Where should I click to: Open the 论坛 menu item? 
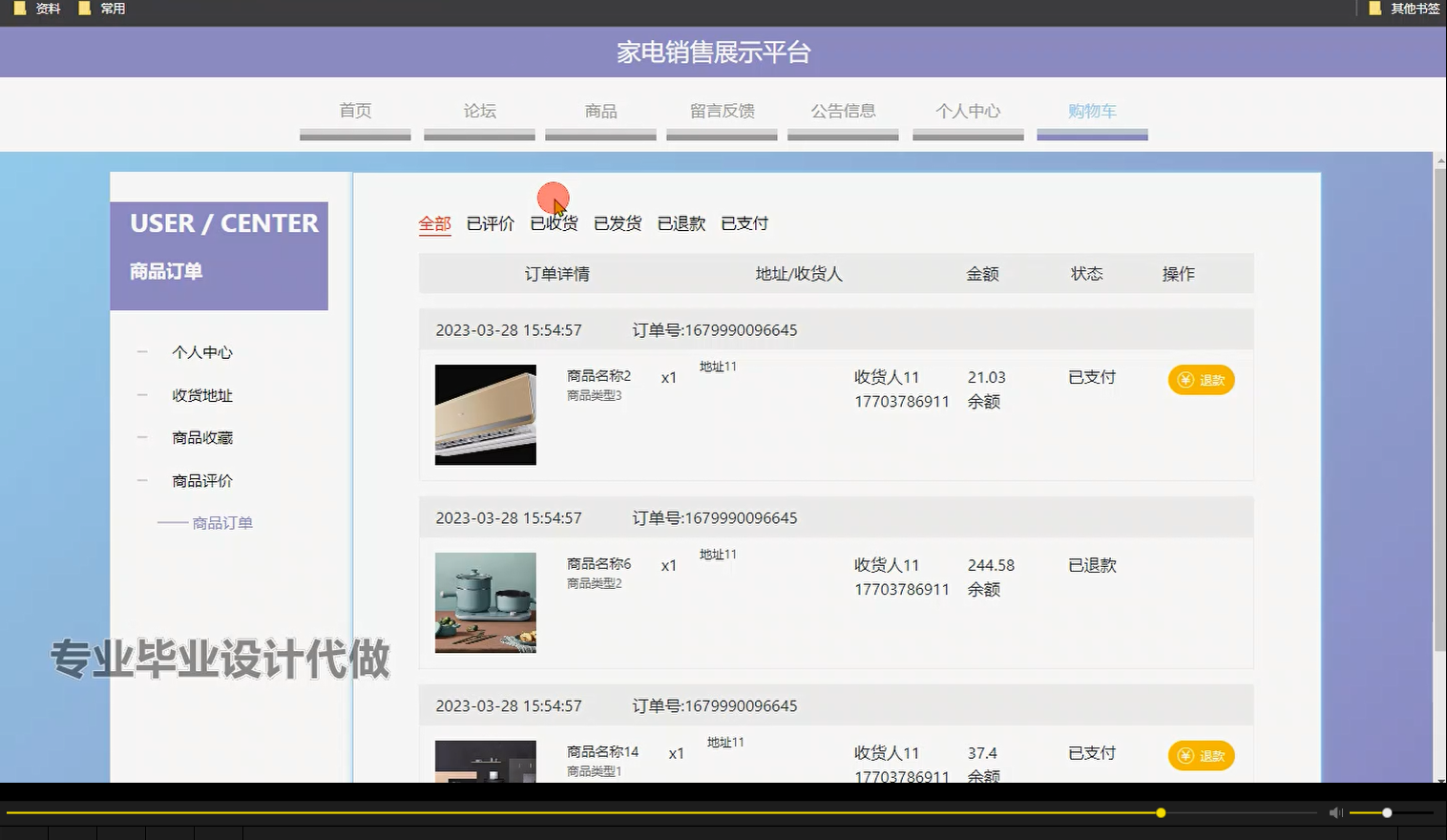(x=478, y=111)
